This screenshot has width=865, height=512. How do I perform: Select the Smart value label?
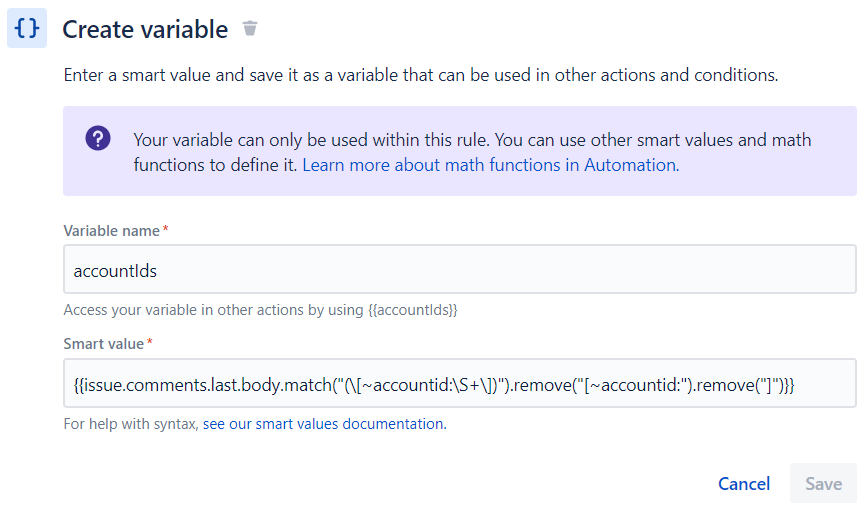(104, 344)
